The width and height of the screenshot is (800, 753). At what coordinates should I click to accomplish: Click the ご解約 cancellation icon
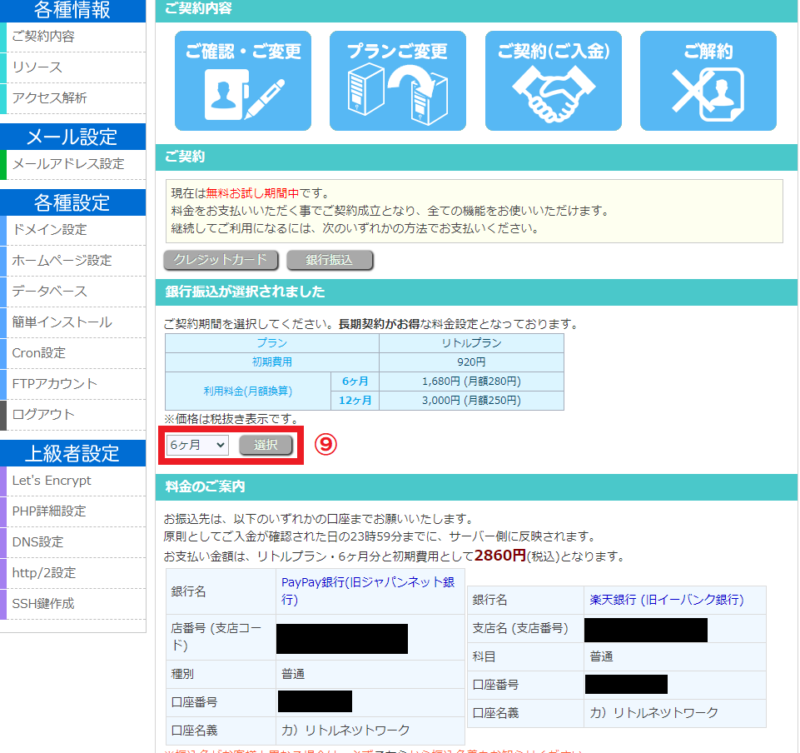point(708,80)
